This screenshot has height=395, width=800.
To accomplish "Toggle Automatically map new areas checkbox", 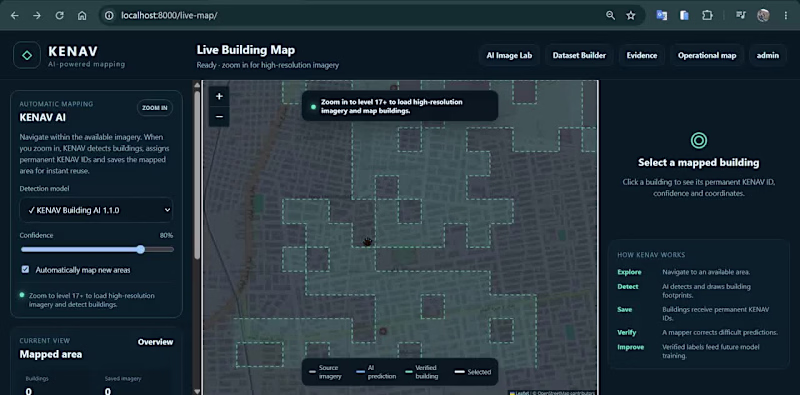I will [x=25, y=269].
